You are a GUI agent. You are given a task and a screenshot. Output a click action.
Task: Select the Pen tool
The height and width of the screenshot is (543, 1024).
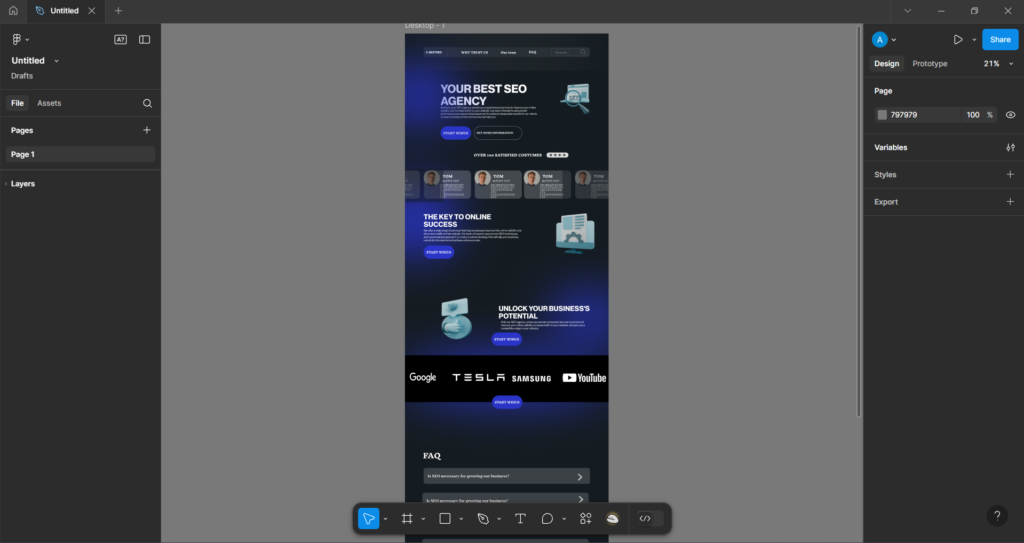[x=483, y=518]
